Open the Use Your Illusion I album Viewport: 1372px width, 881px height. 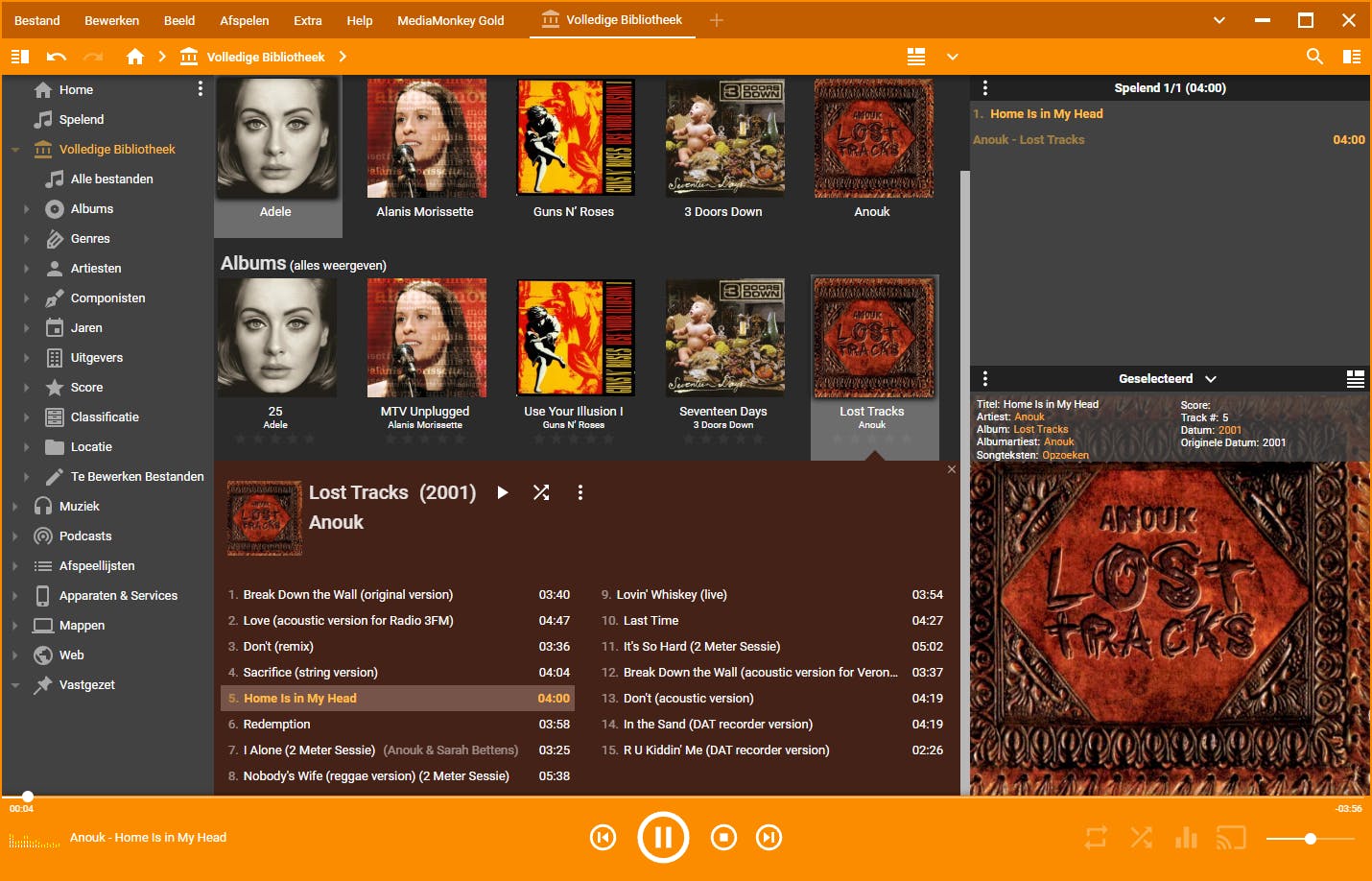574,338
